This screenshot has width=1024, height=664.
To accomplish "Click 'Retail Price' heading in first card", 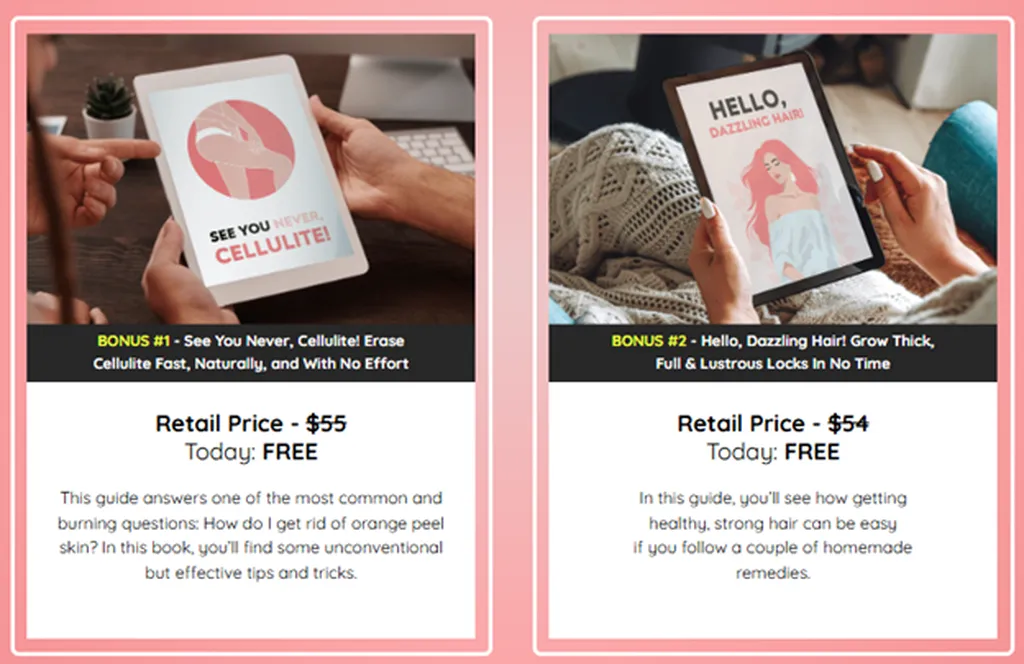I will click(219, 424).
